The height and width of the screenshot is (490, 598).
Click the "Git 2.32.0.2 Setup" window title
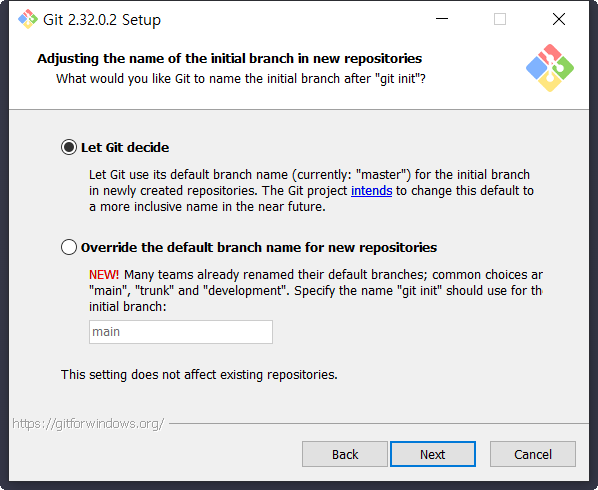coord(102,19)
